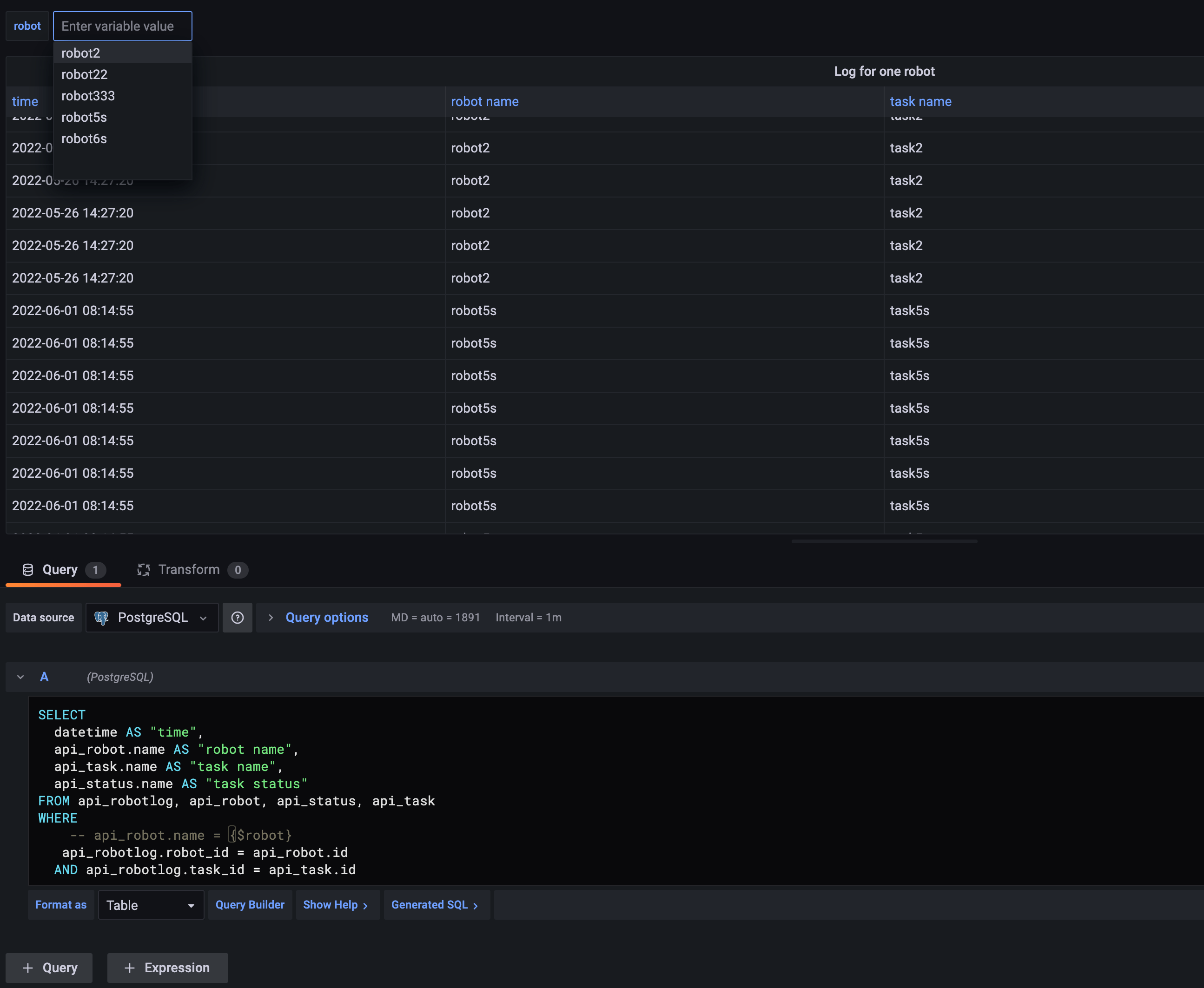The width and height of the screenshot is (1204, 988).
Task: Expand Show Help link
Action: coord(335,905)
